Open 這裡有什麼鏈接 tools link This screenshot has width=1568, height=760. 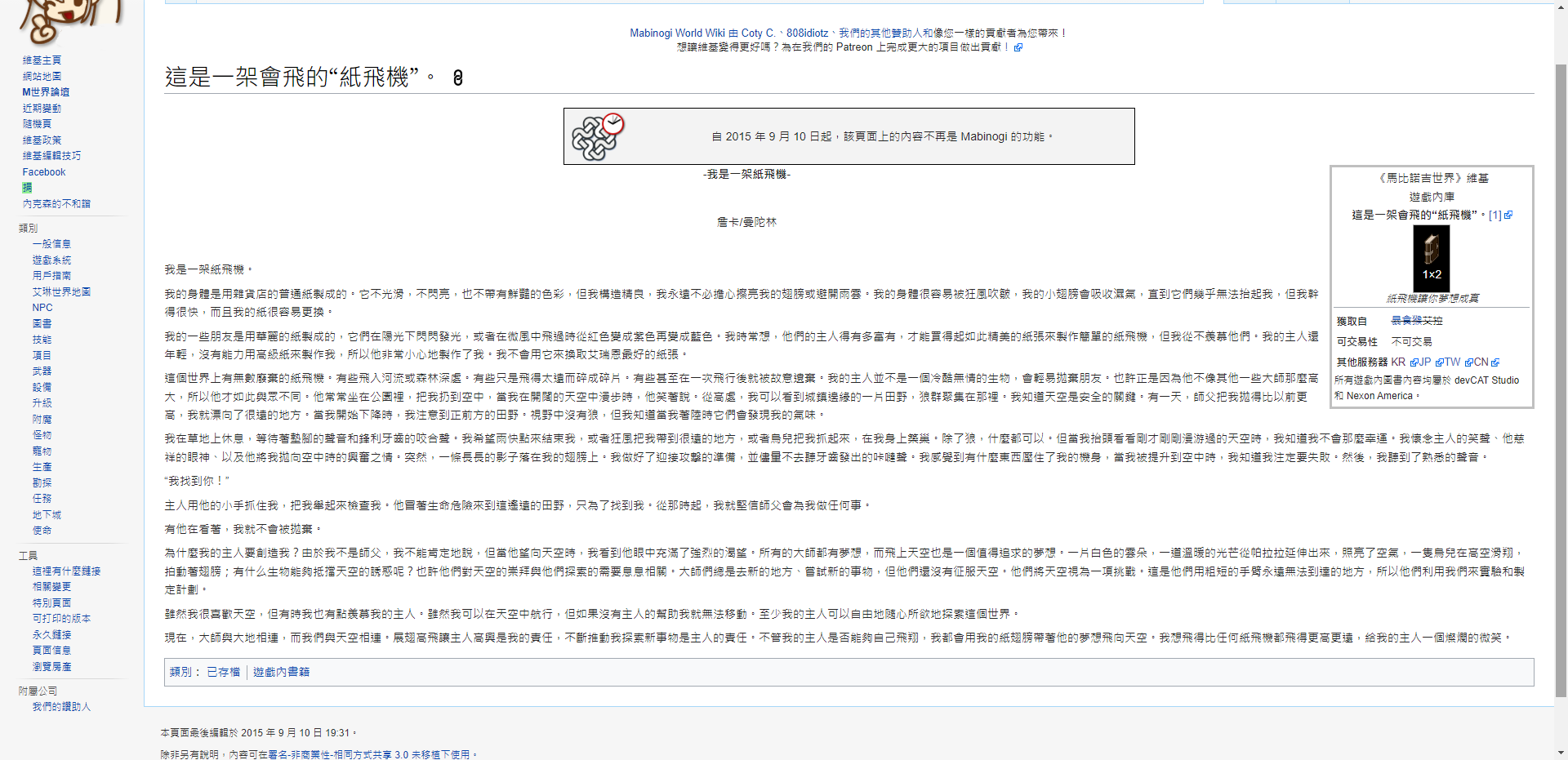pyautogui.click(x=66, y=571)
